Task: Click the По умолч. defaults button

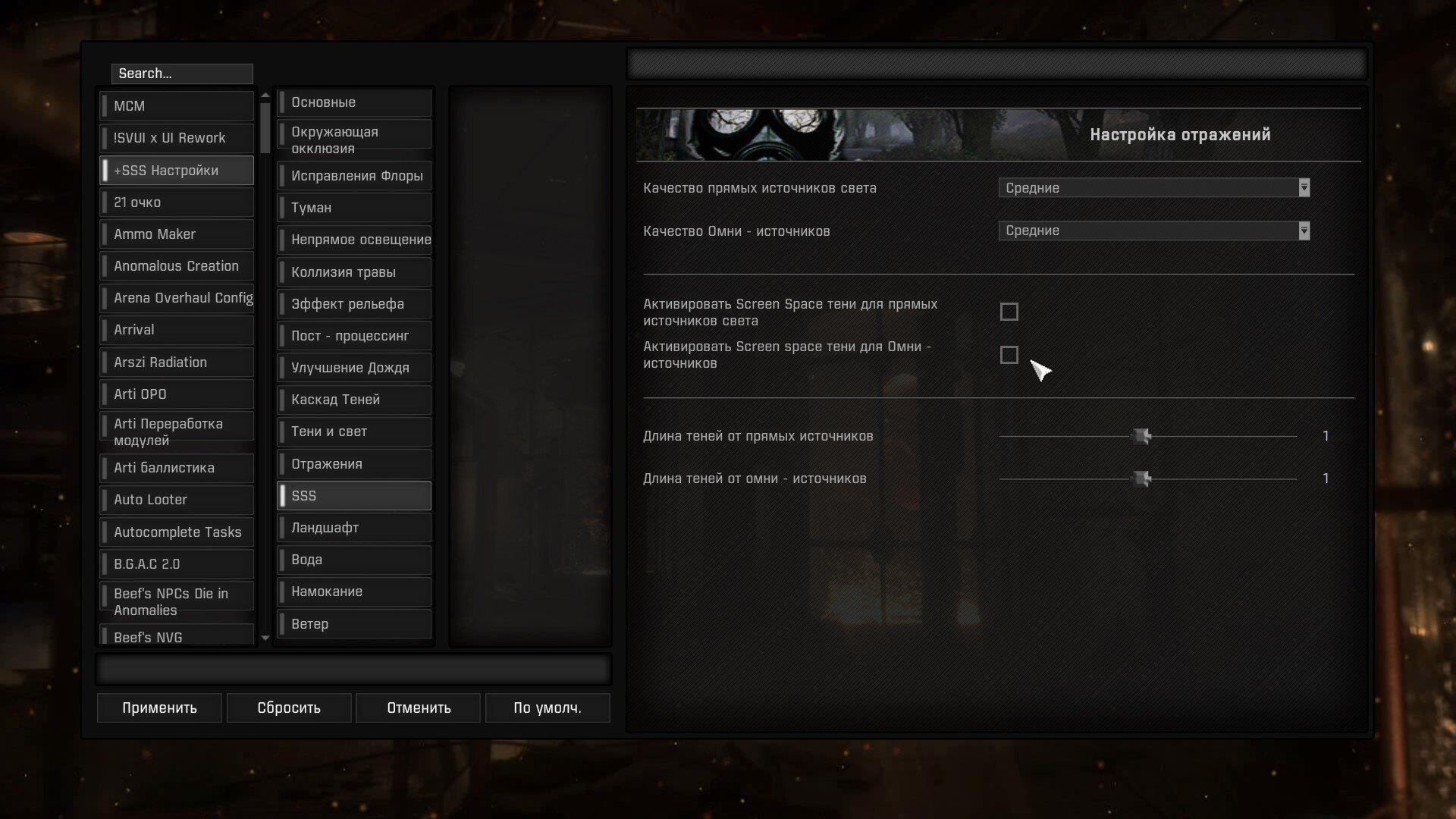Action: coord(548,708)
